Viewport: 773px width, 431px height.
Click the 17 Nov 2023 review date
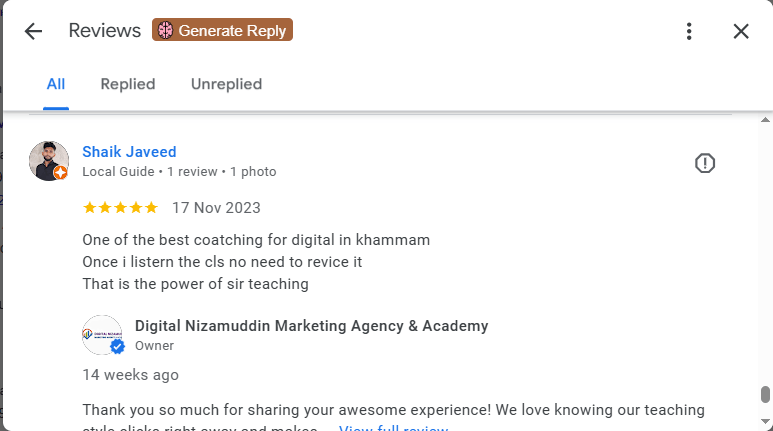[x=216, y=208]
